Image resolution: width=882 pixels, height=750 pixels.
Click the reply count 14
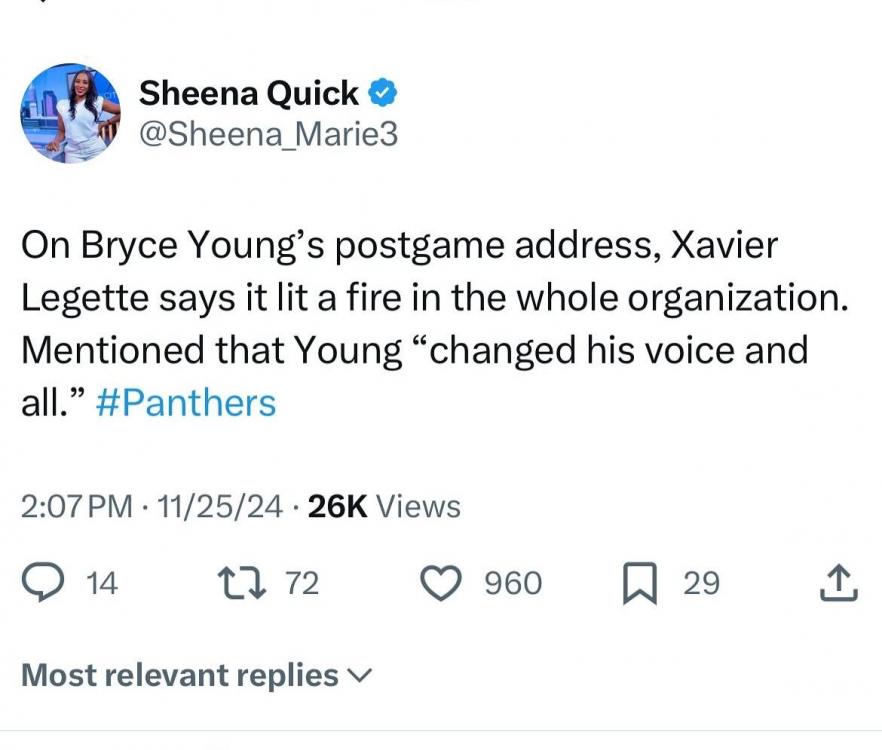tap(102, 583)
